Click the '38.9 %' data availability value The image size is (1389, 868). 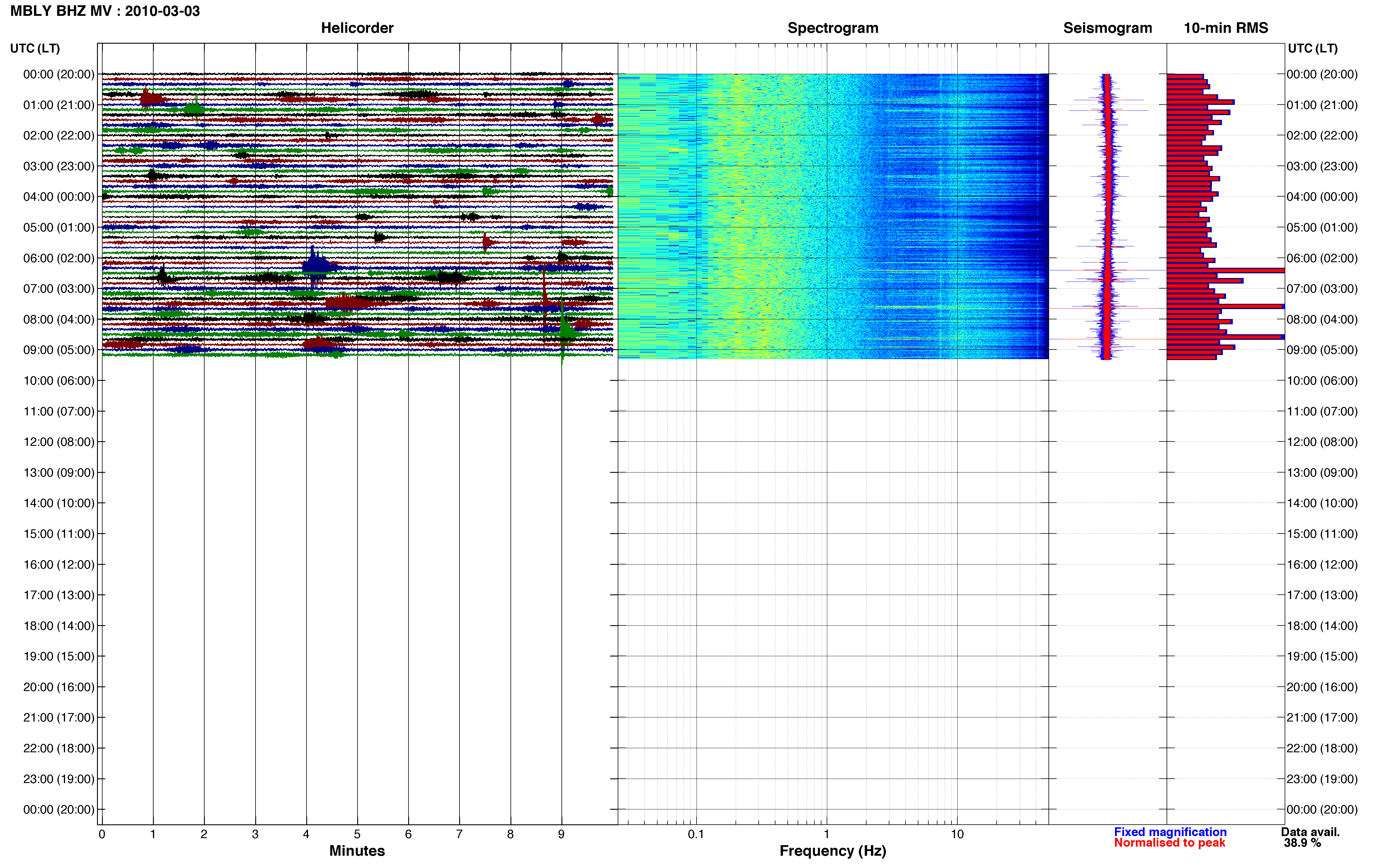(1303, 843)
